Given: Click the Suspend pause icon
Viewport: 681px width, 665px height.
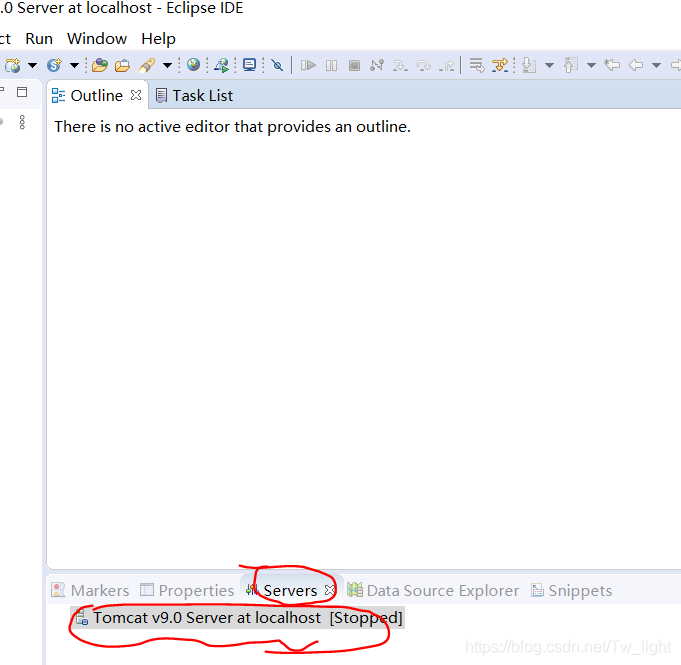Looking at the screenshot, I should point(331,66).
